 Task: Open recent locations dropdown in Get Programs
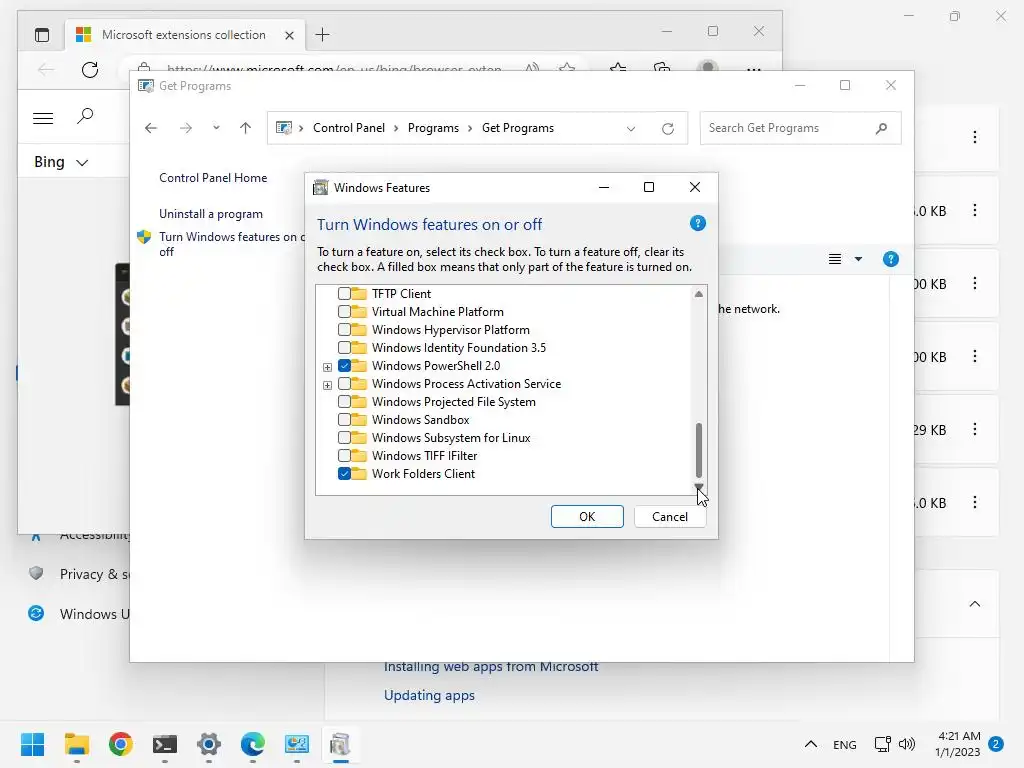(216, 128)
